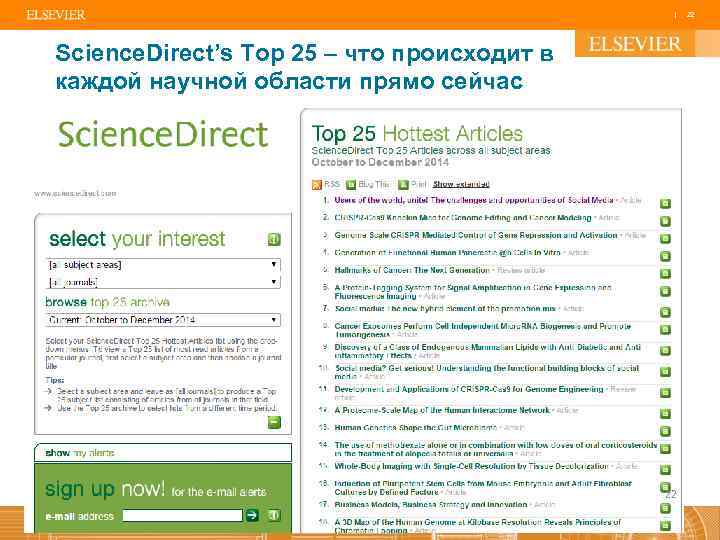Click green icon for Development and Applications of CRISPR-Cas9
Image resolution: width=720 pixels, height=540 pixels.
tap(665, 393)
